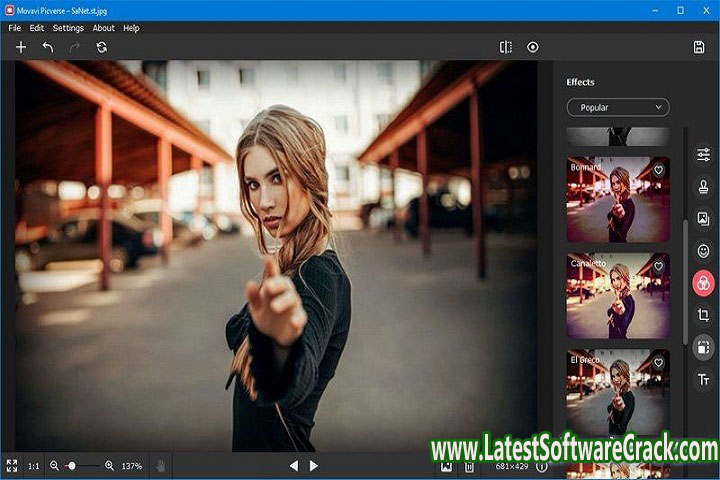Open the Settings menu
The width and height of the screenshot is (720, 480).
pyautogui.click(x=68, y=28)
